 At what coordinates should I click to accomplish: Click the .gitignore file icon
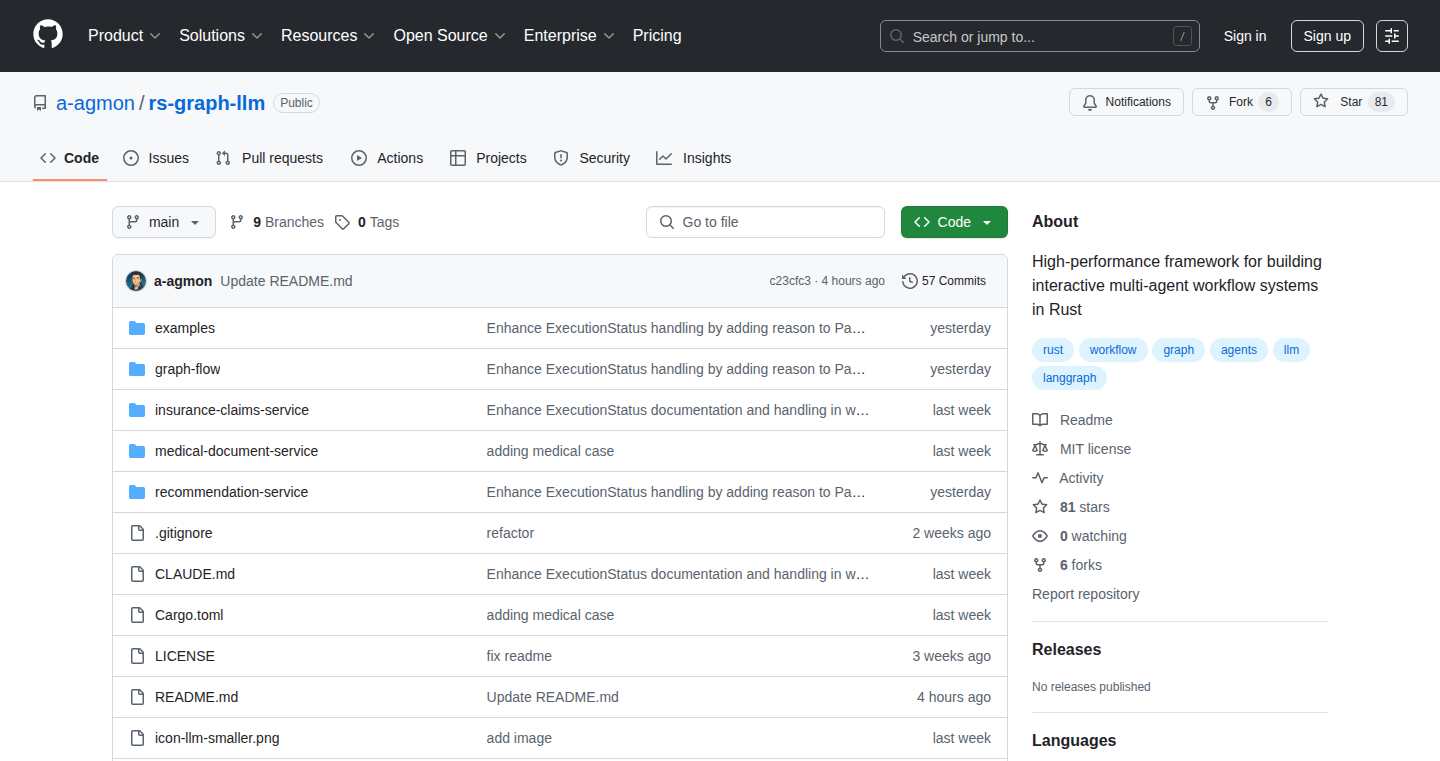(137, 533)
